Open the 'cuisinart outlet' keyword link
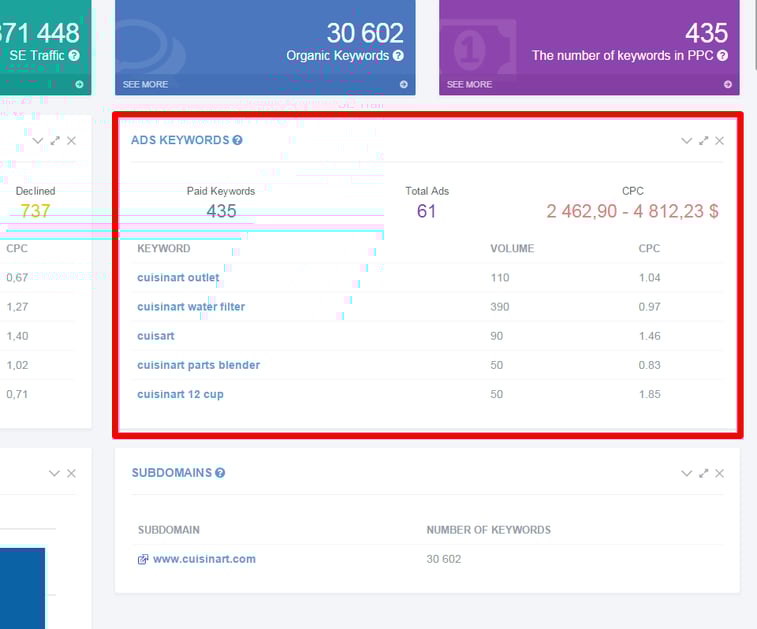Image resolution: width=757 pixels, height=629 pixels. coord(178,278)
